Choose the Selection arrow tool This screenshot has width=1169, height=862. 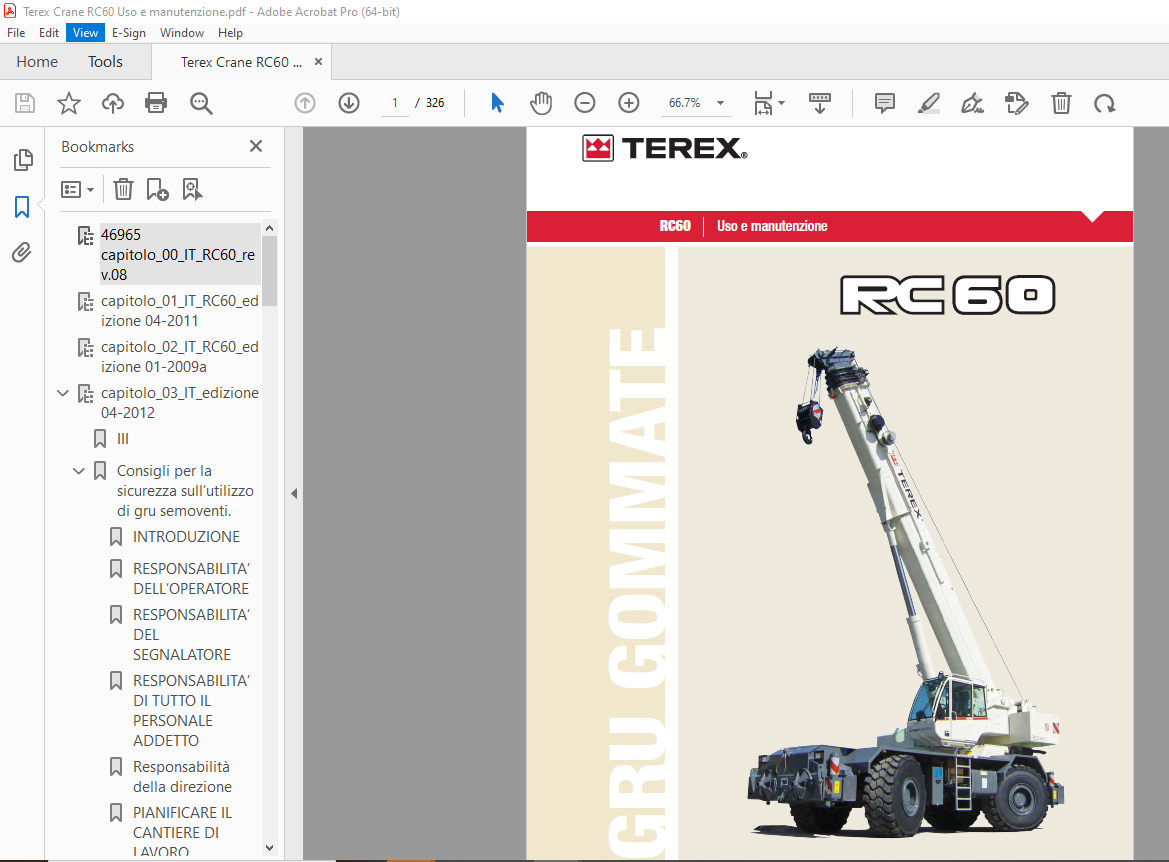(x=497, y=103)
